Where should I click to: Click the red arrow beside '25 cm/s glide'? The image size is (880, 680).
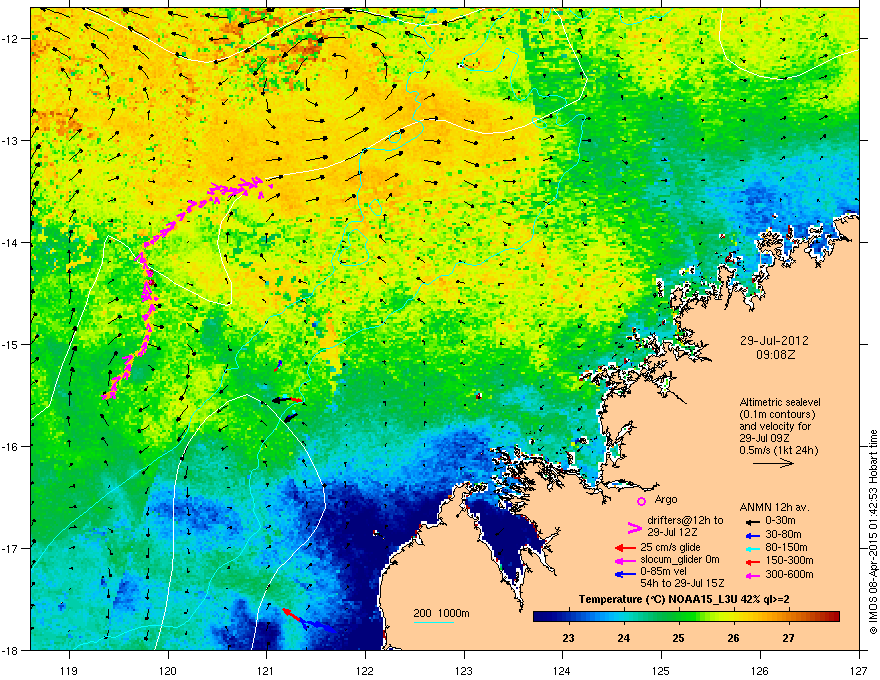[625, 548]
